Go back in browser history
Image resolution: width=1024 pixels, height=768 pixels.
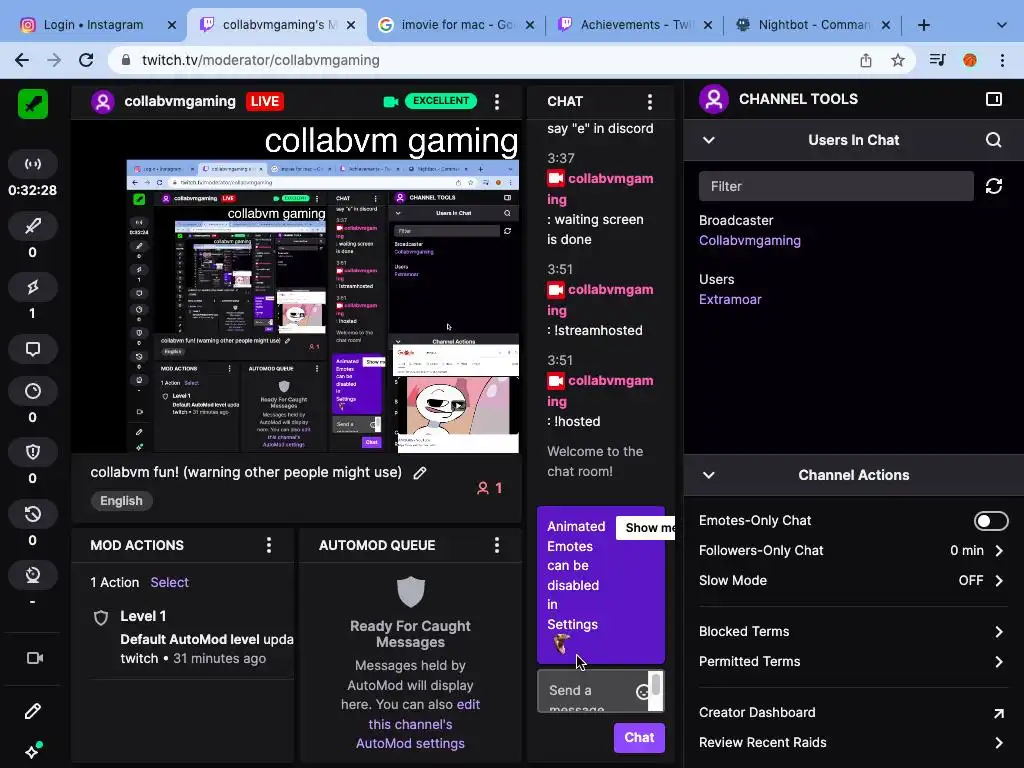coord(22,60)
